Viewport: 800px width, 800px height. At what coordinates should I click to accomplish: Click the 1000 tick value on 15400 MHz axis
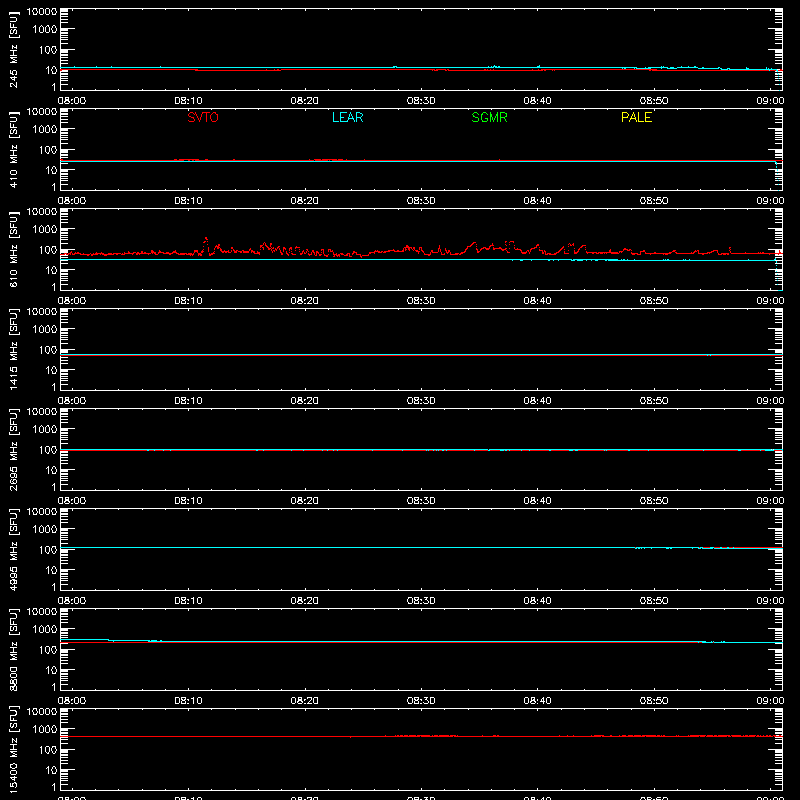(45, 730)
